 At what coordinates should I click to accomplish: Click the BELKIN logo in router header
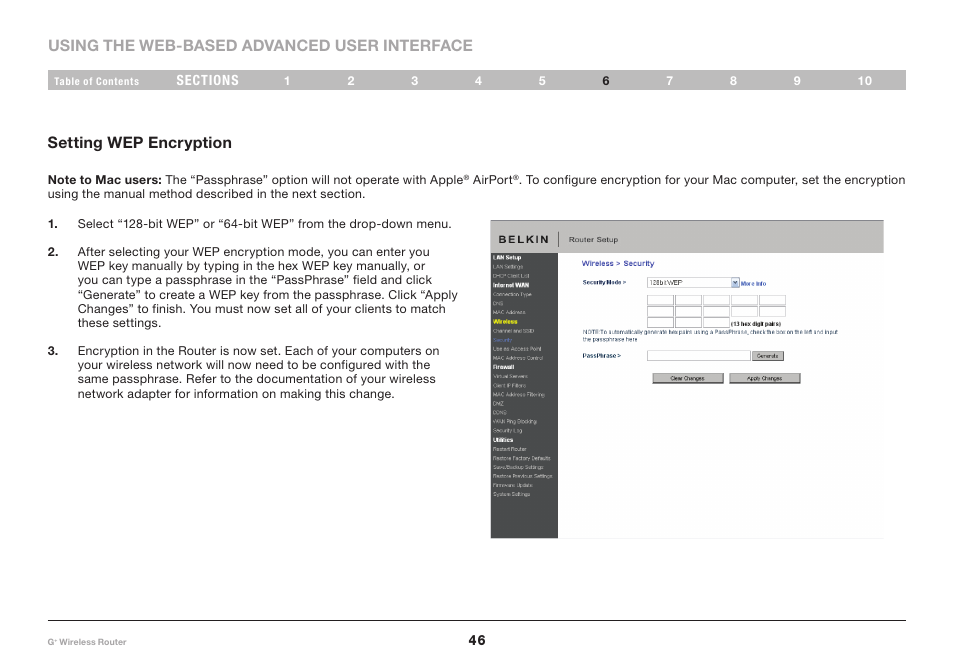(x=524, y=240)
